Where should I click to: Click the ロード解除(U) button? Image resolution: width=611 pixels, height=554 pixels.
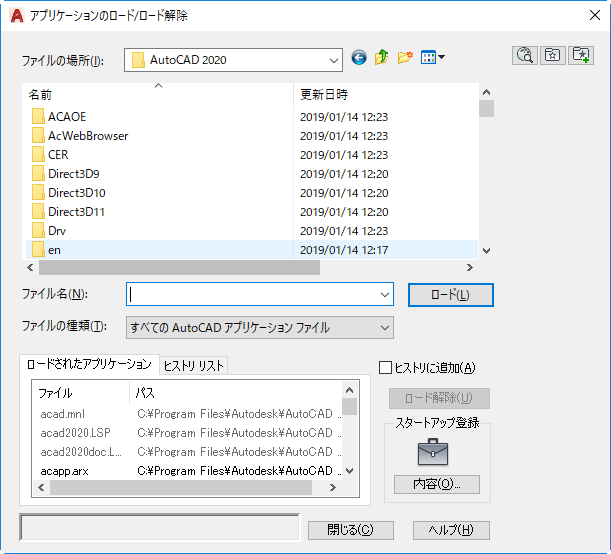click(x=439, y=398)
